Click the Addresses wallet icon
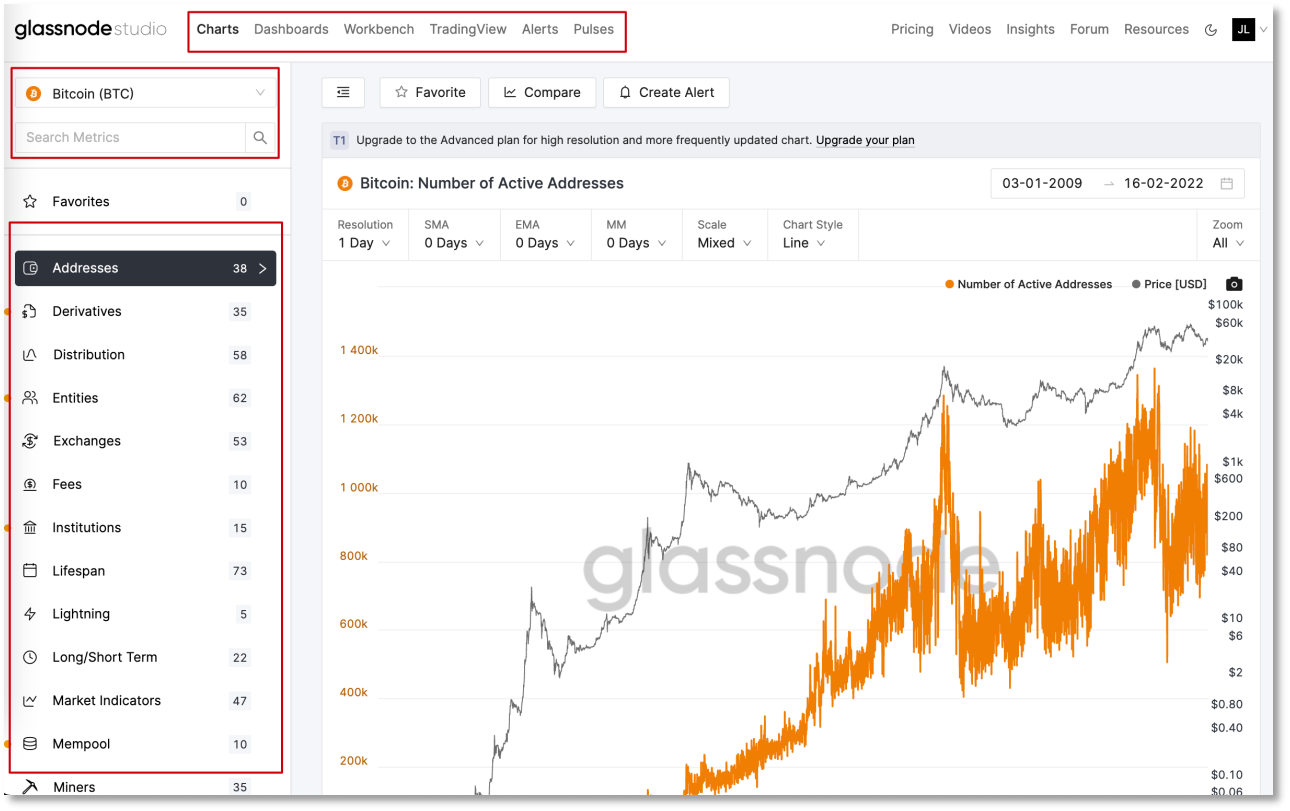Image resolution: width=1290 pixels, height=811 pixels. [30, 268]
